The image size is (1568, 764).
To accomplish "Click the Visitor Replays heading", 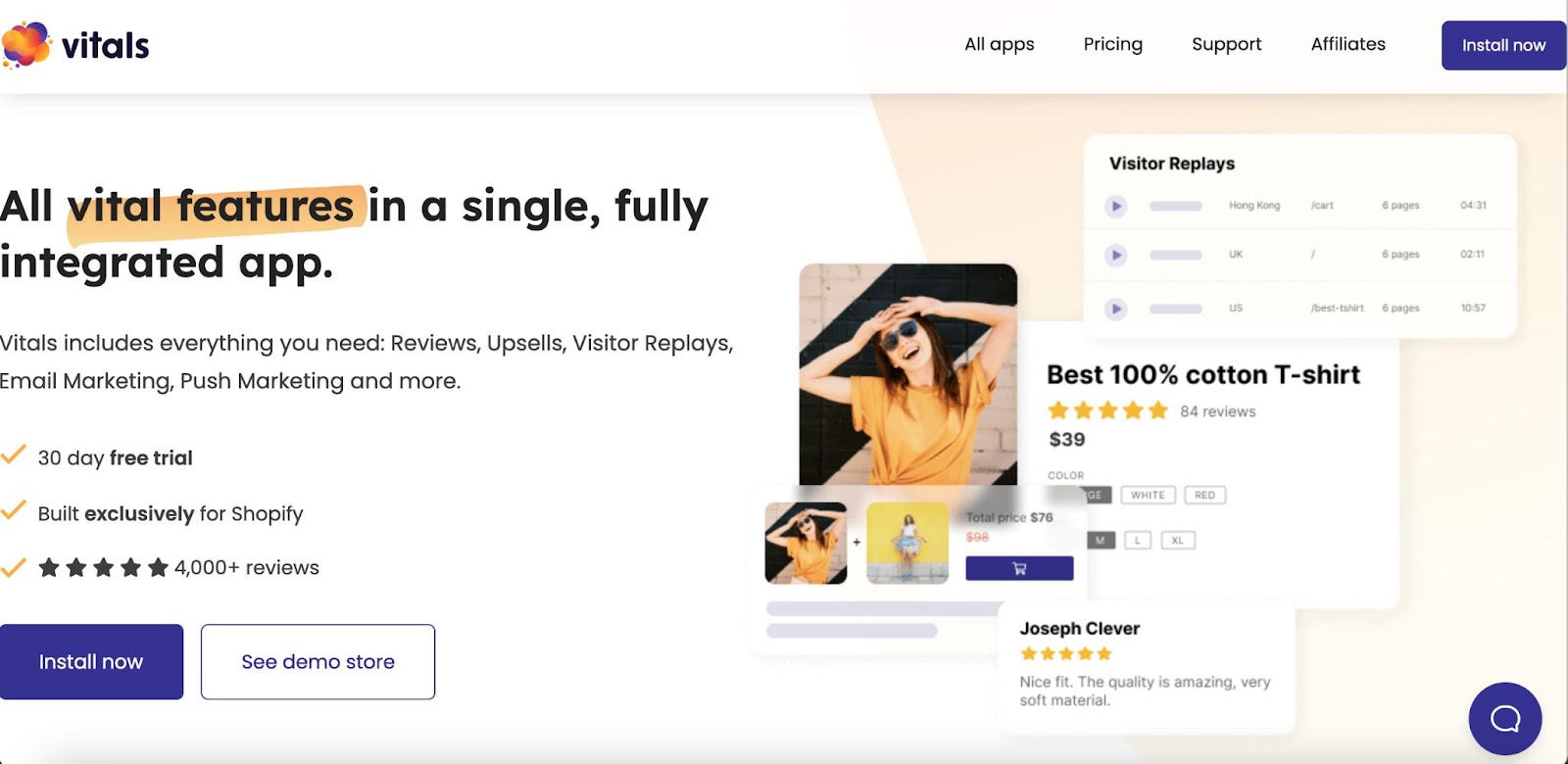I will [1171, 164].
